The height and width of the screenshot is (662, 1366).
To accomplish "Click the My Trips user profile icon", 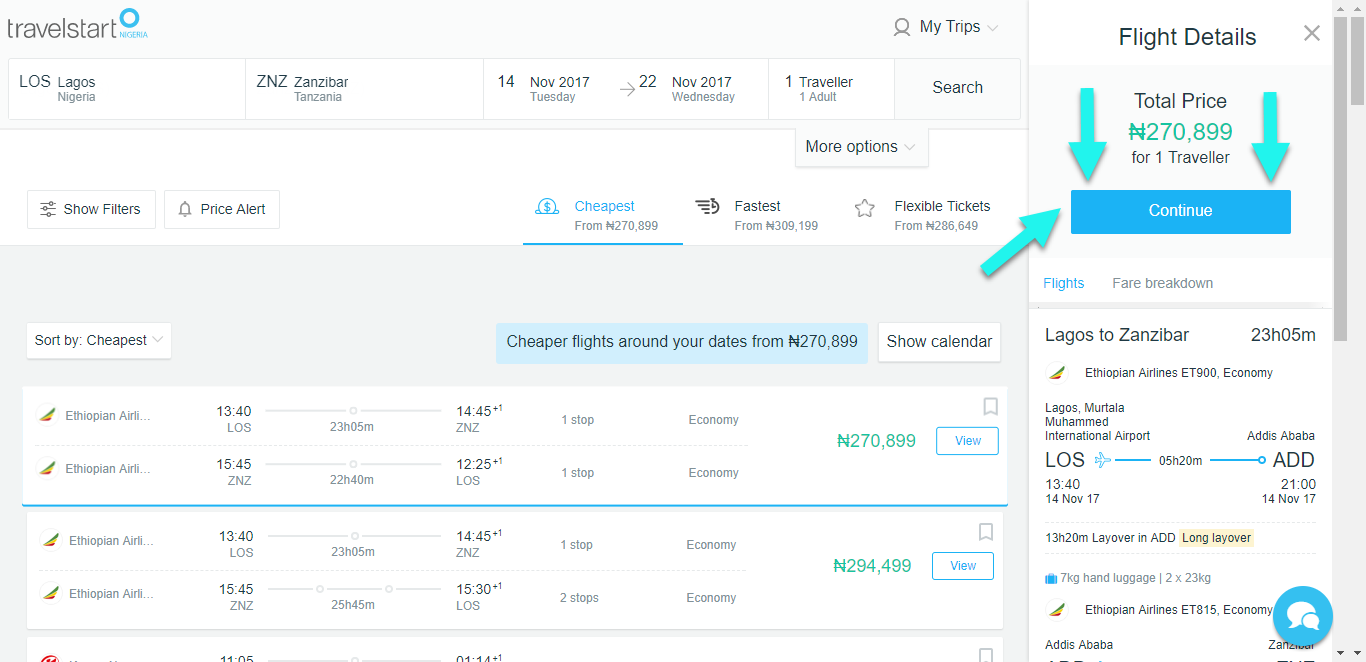I will (902, 27).
